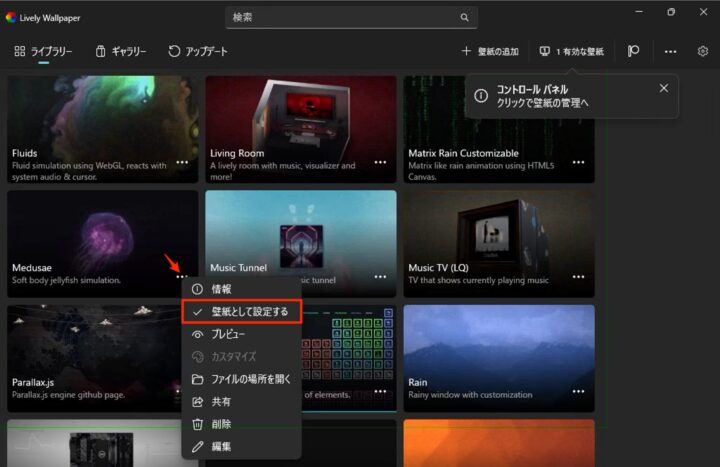Open the 1 有効な壁紙 control panel
The width and height of the screenshot is (720, 467).
click(x=571, y=51)
